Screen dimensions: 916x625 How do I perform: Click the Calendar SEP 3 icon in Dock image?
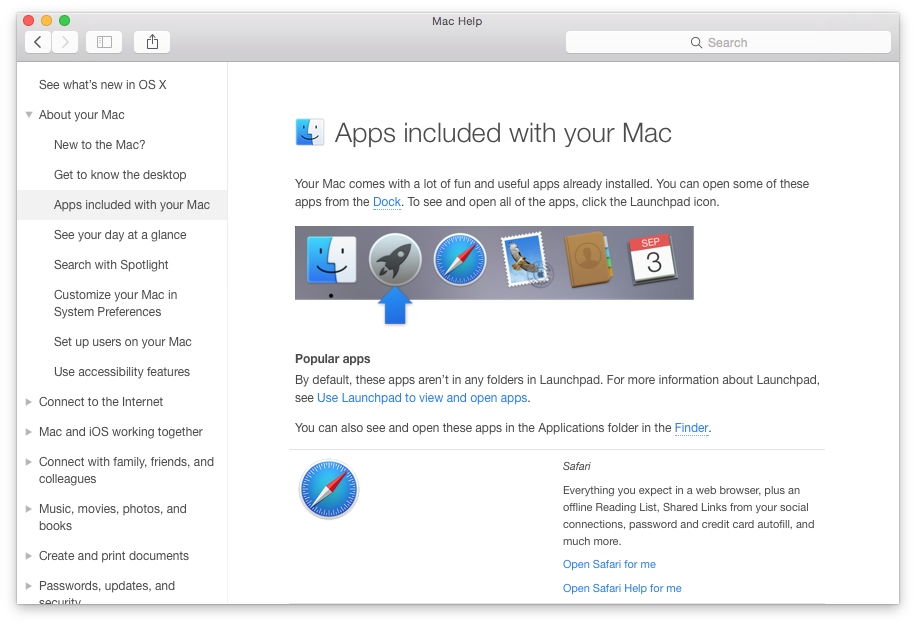653,260
